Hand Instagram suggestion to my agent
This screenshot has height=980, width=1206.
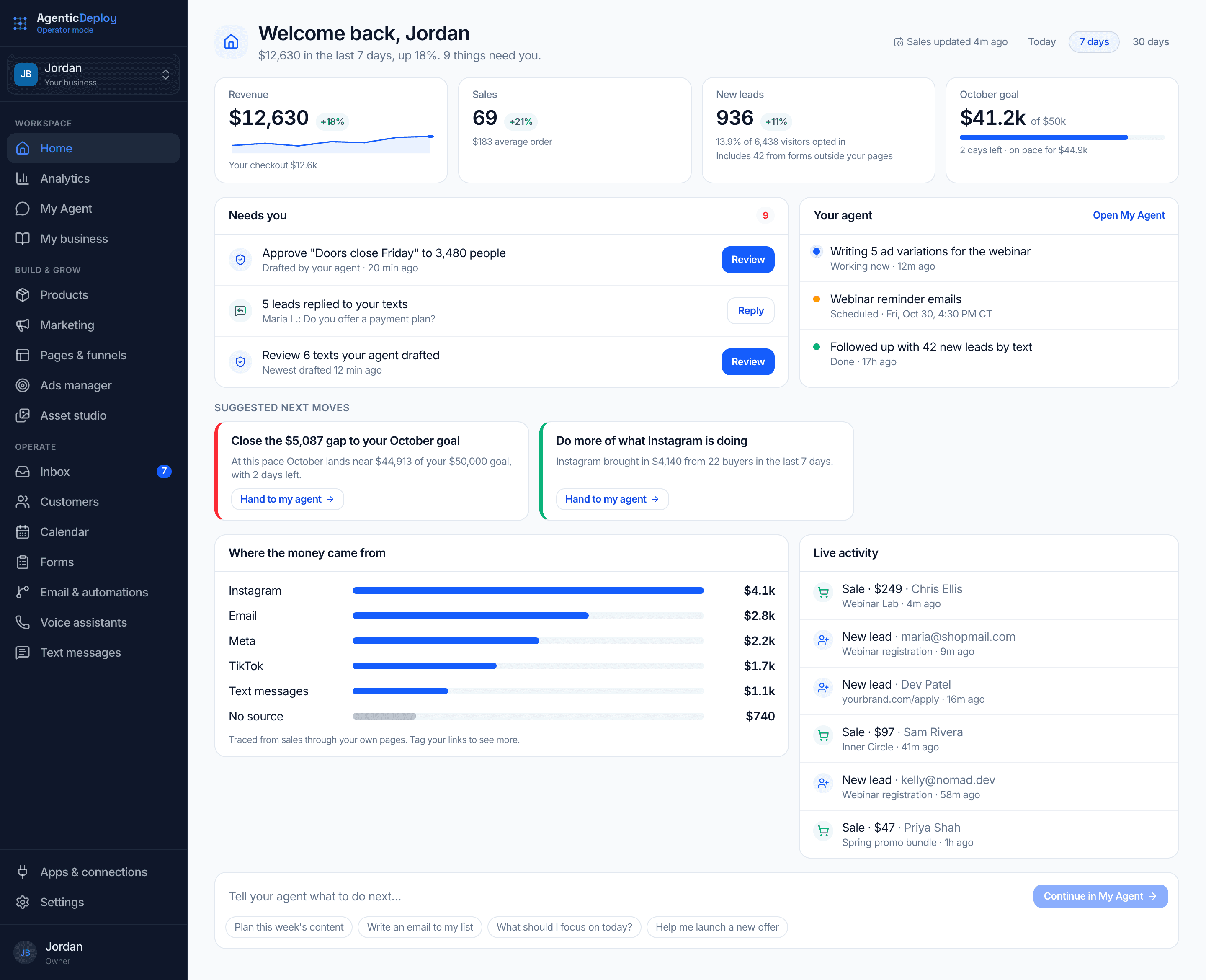click(x=612, y=499)
